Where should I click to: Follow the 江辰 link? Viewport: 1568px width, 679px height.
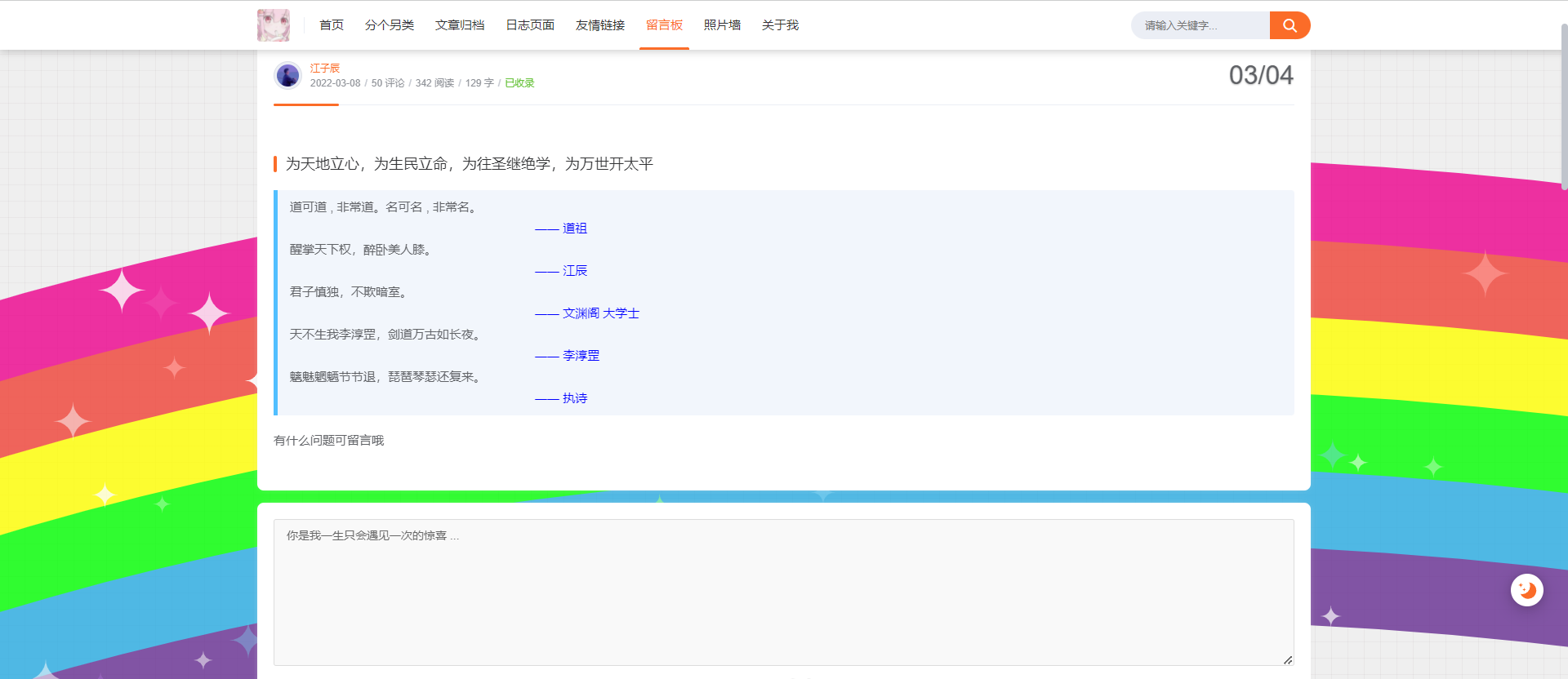[x=575, y=271]
